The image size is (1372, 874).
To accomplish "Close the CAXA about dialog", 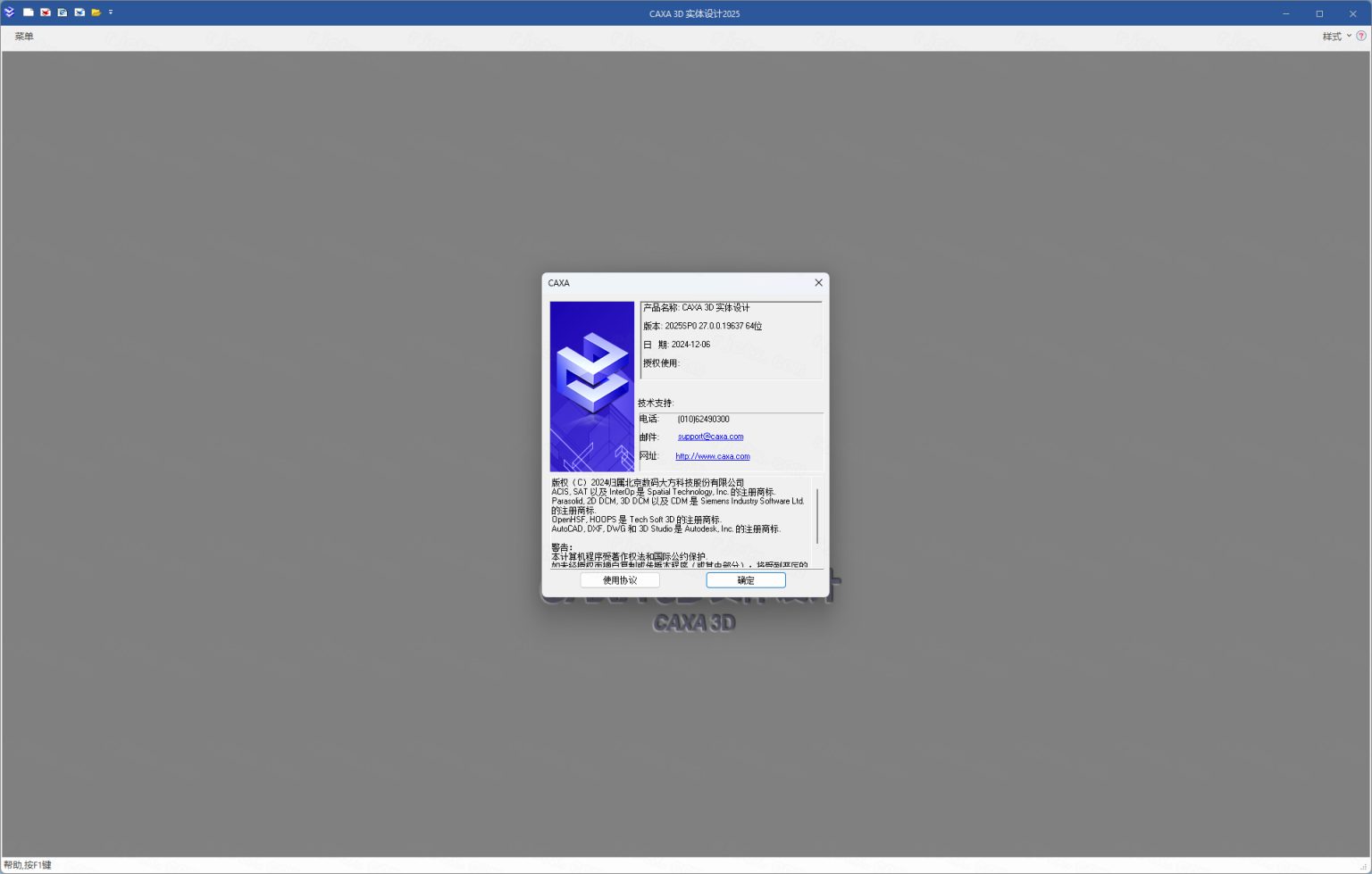I will [x=818, y=283].
